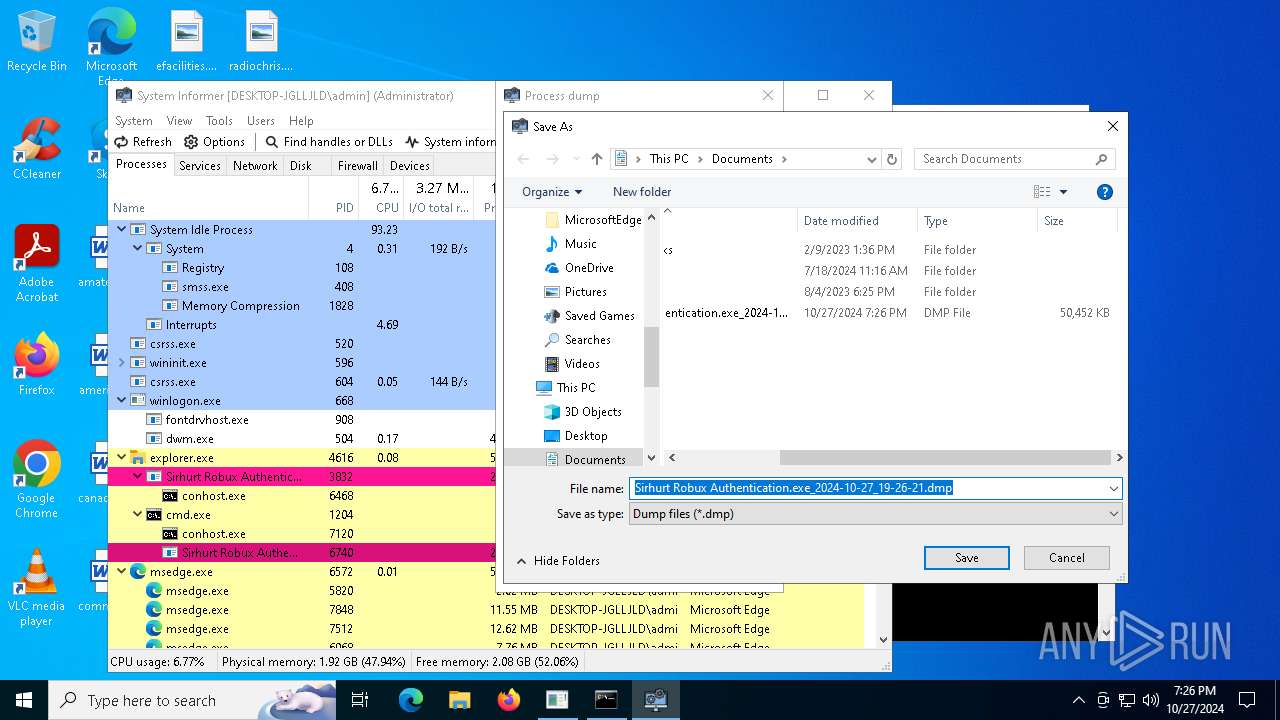
Task: Click Refresh icon beside address bar
Action: coord(893,159)
